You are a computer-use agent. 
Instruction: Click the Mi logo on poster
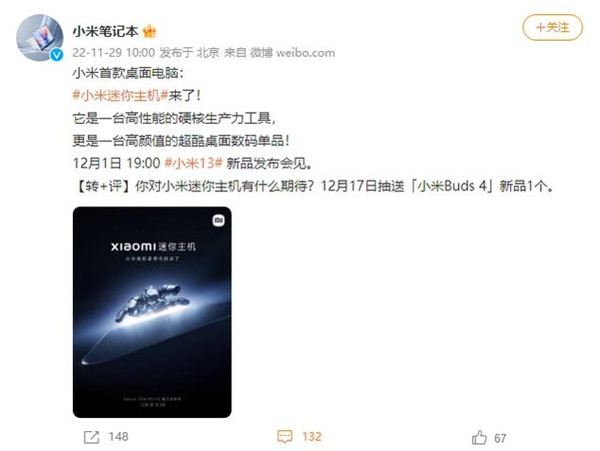tap(218, 220)
